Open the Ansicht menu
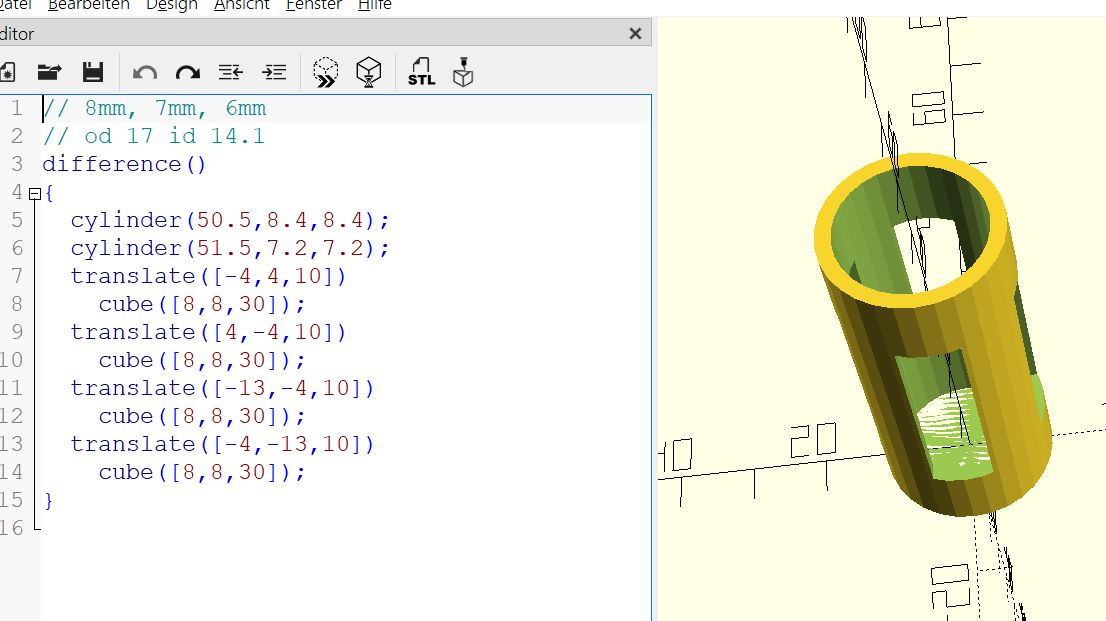The height and width of the screenshot is (621, 1106). click(x=242, y=6)
